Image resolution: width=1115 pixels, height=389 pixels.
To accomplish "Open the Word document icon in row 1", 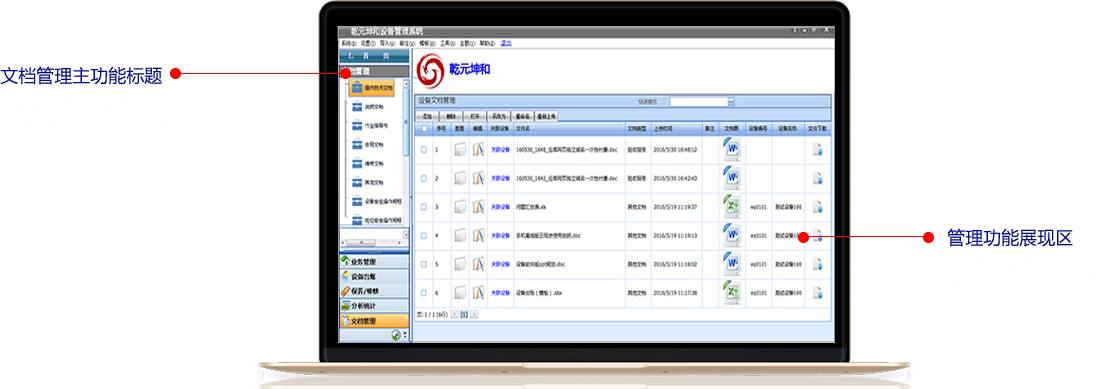I will point(732,150).
